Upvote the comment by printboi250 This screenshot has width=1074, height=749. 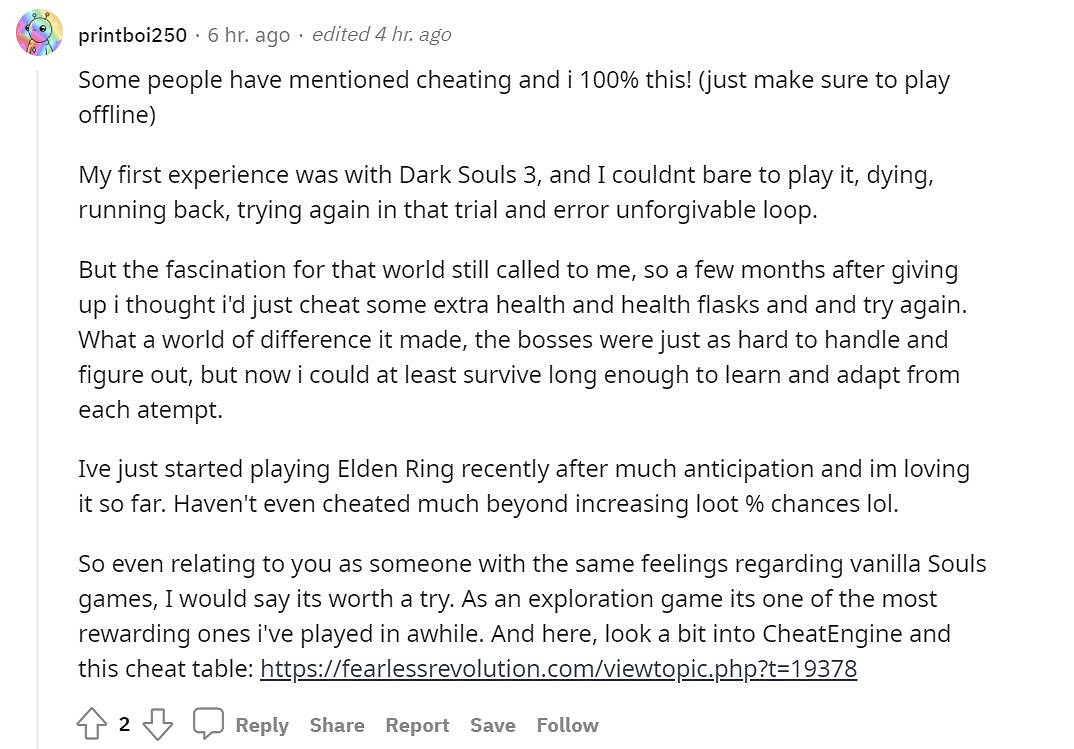(x=92, y=725)
